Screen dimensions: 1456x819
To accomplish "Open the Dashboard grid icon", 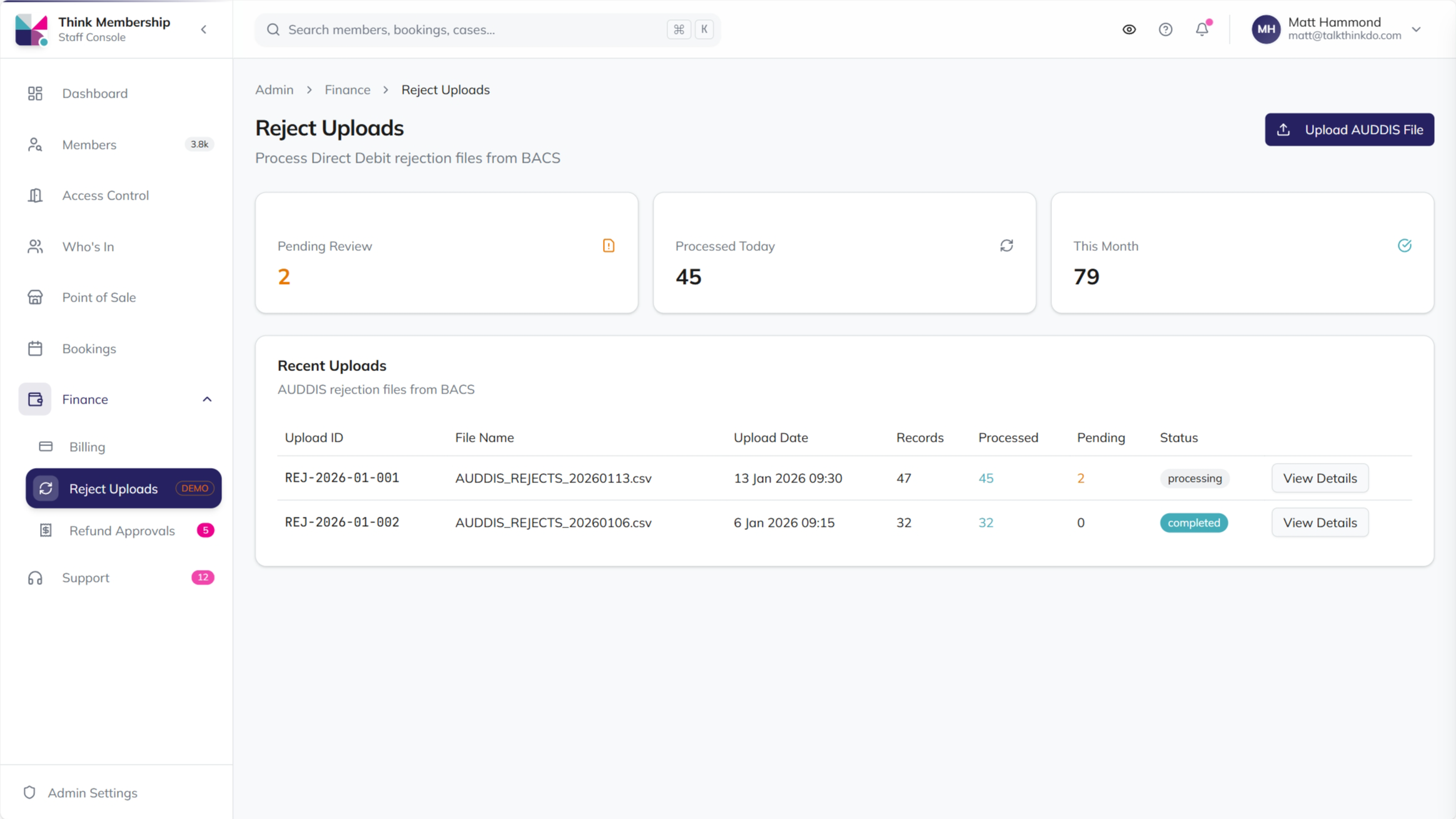I will pyautogui.click(x=35, y=93).
